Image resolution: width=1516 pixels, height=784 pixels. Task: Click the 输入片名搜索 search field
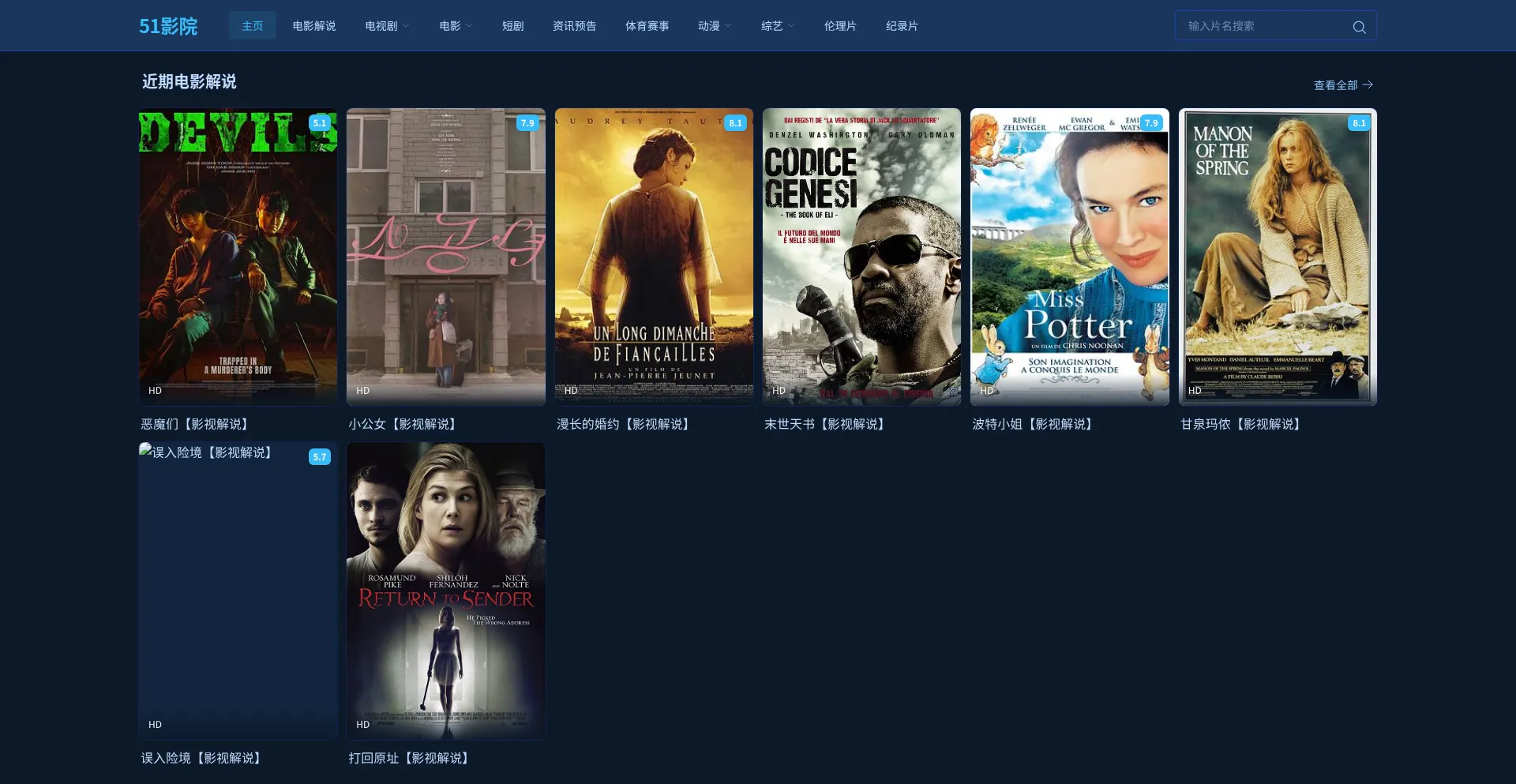coord(1276,26)
